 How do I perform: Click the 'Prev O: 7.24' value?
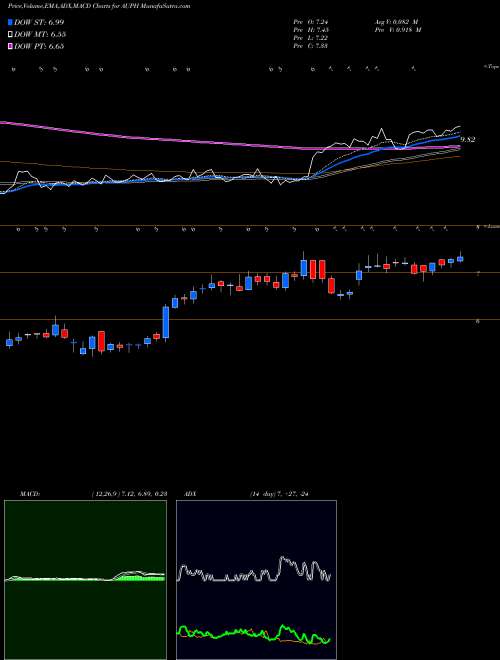(x=311, y=22)
